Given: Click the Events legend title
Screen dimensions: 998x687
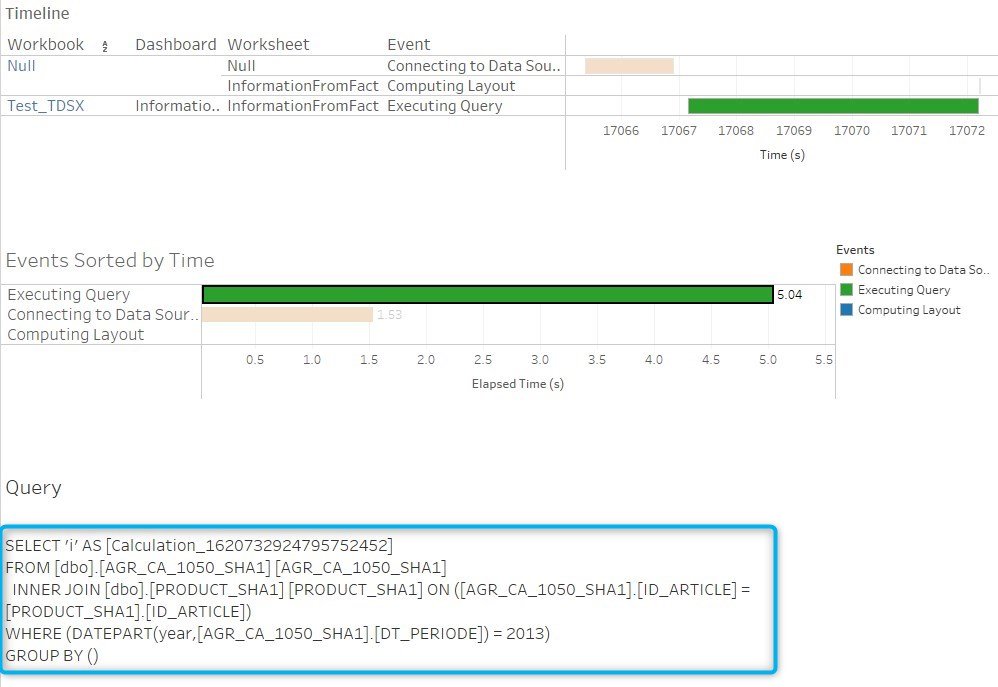Looking at the screenshot, I should pyautogui.click(x=855, y=250).
